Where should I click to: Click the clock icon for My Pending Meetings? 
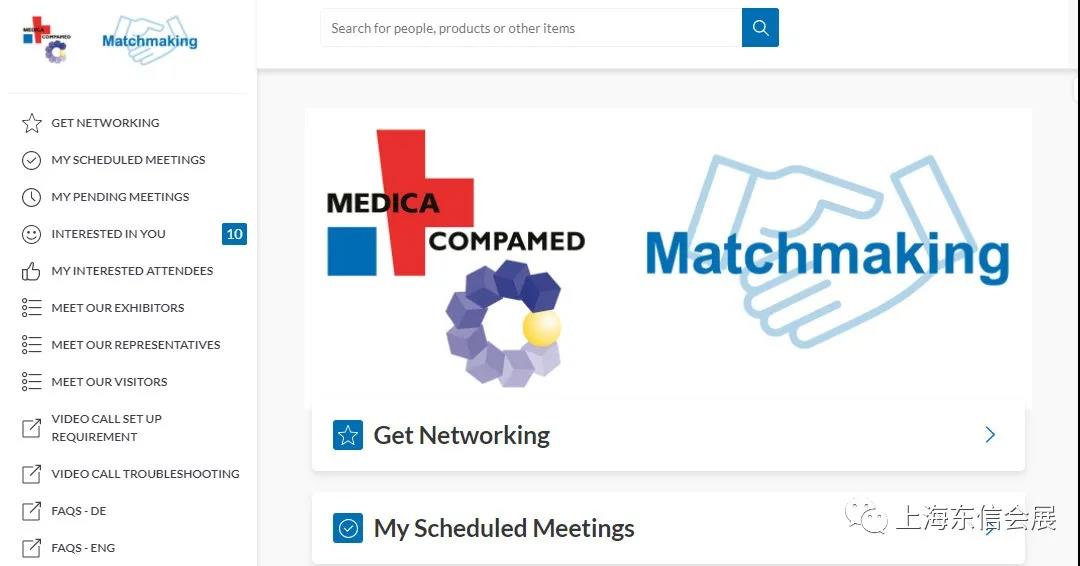point(32,197)
